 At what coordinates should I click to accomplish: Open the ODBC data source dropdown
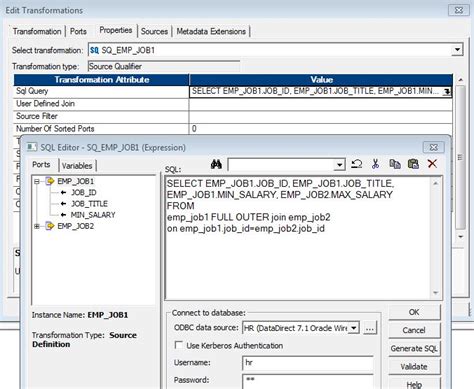click(354, 328)
